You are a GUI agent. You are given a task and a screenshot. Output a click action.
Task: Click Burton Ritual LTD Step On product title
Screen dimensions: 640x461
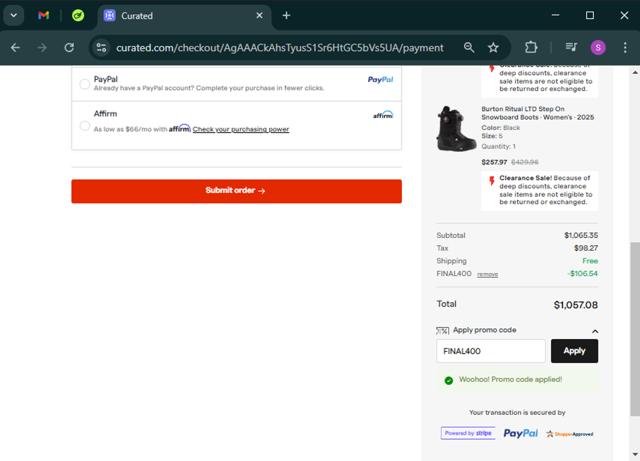[x=537, y=113]
